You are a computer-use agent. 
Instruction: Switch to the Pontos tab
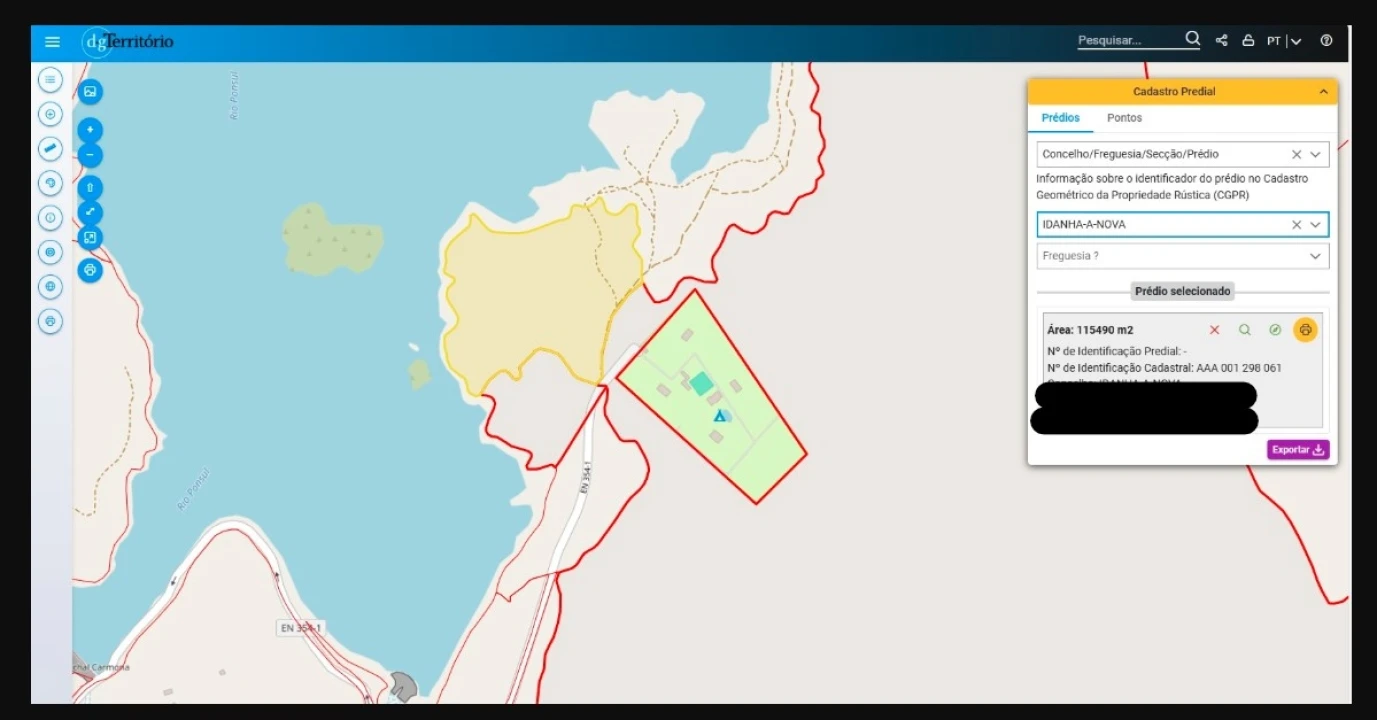coord(1124,118)
